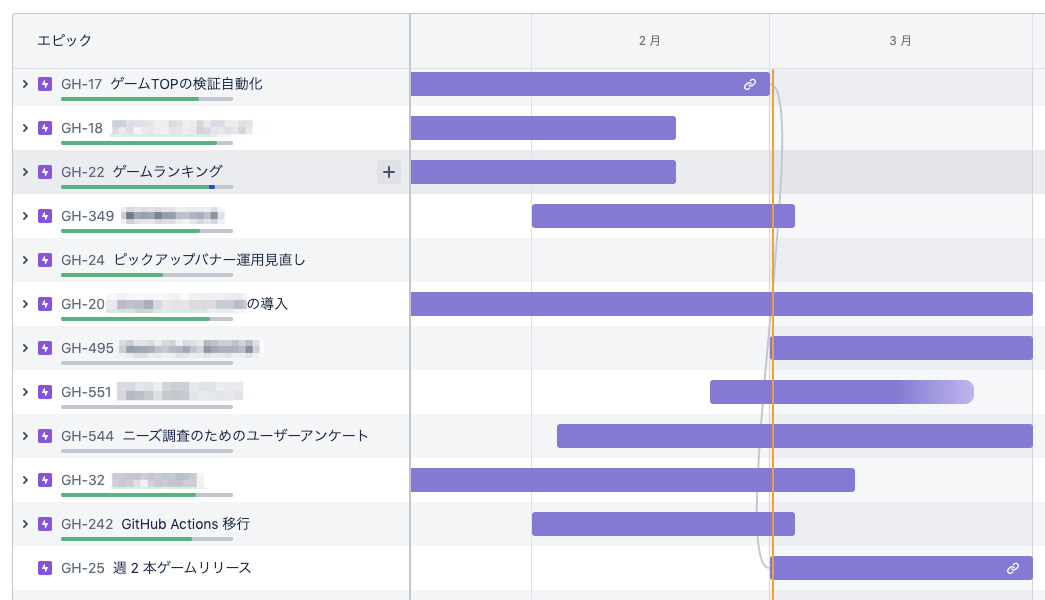The height and width of the screenshot is (600, 1045).
Task: Click the 3月 month header
Action: coord(900,41)
